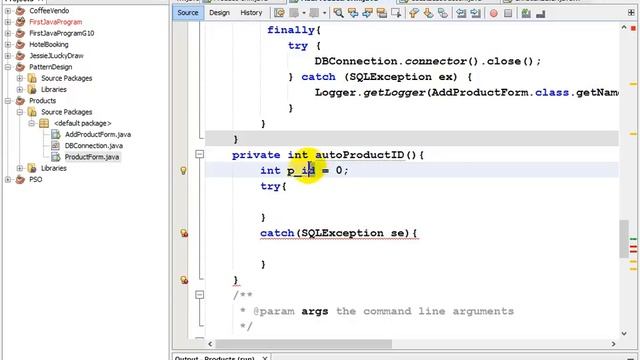The height and width of the screenshot is (360, 640).
Task: Click the editor scroll-up arrow
Action: [x=624, y=28]
